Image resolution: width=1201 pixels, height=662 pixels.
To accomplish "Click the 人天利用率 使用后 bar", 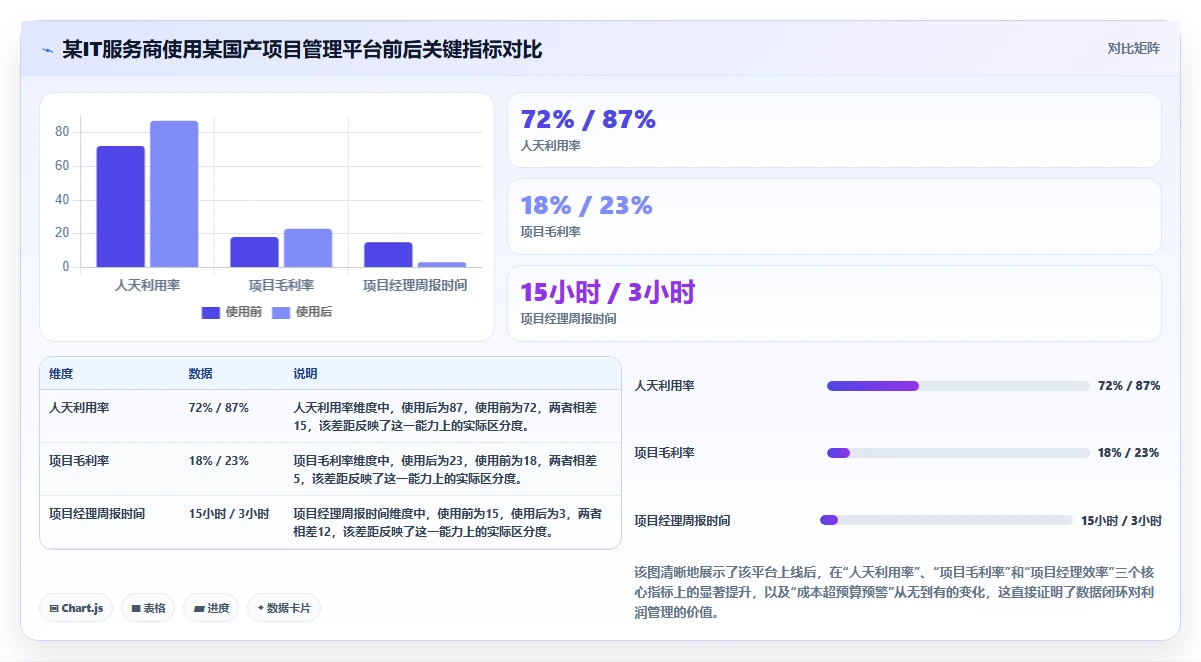I will point(174,194).
